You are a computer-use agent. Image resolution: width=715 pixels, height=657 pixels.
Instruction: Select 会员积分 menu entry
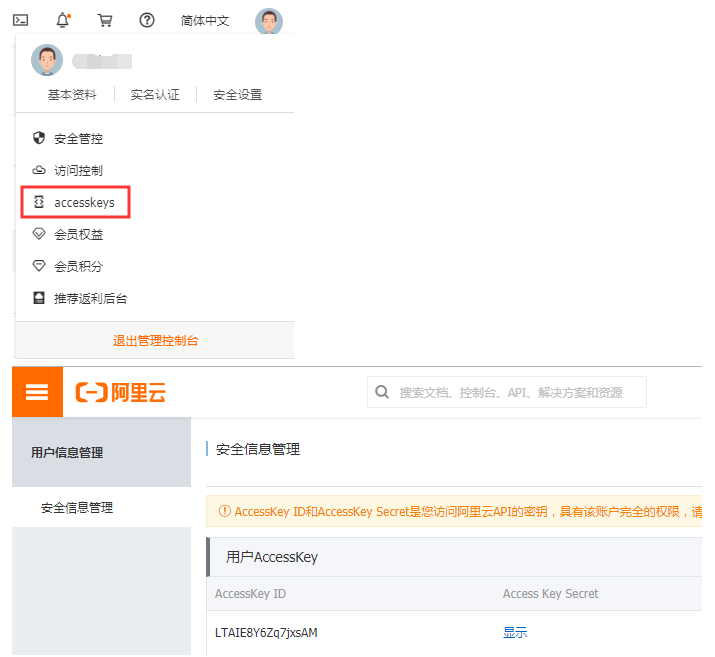tap(78, 266)
